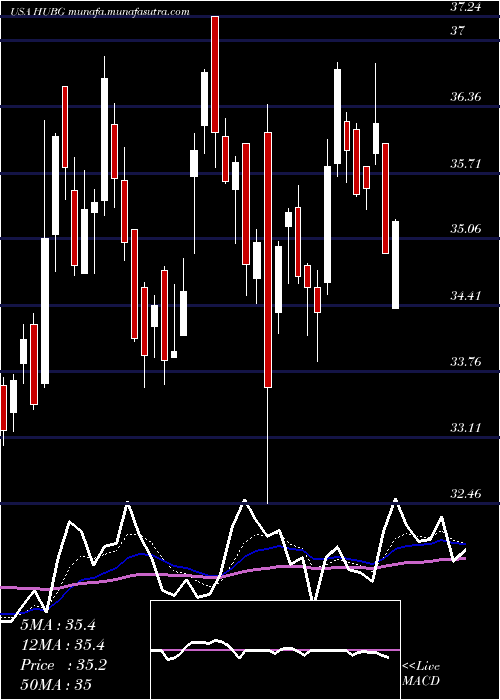This screenshot has width=500, height=700.
Task: Click the 36.36 price axis label
Action: tap(468, 97)
